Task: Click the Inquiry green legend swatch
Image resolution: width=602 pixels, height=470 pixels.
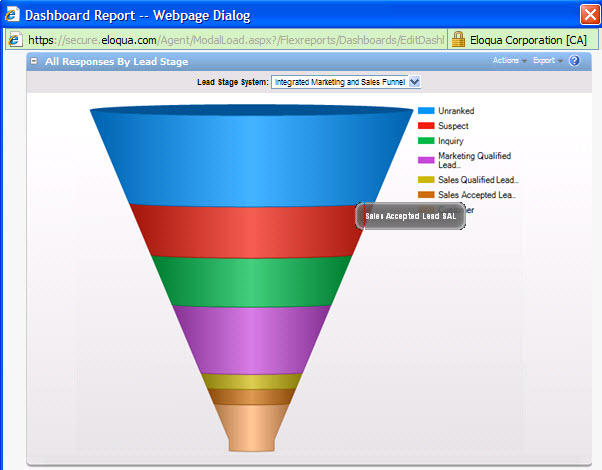Action: (x=426, y=141)
